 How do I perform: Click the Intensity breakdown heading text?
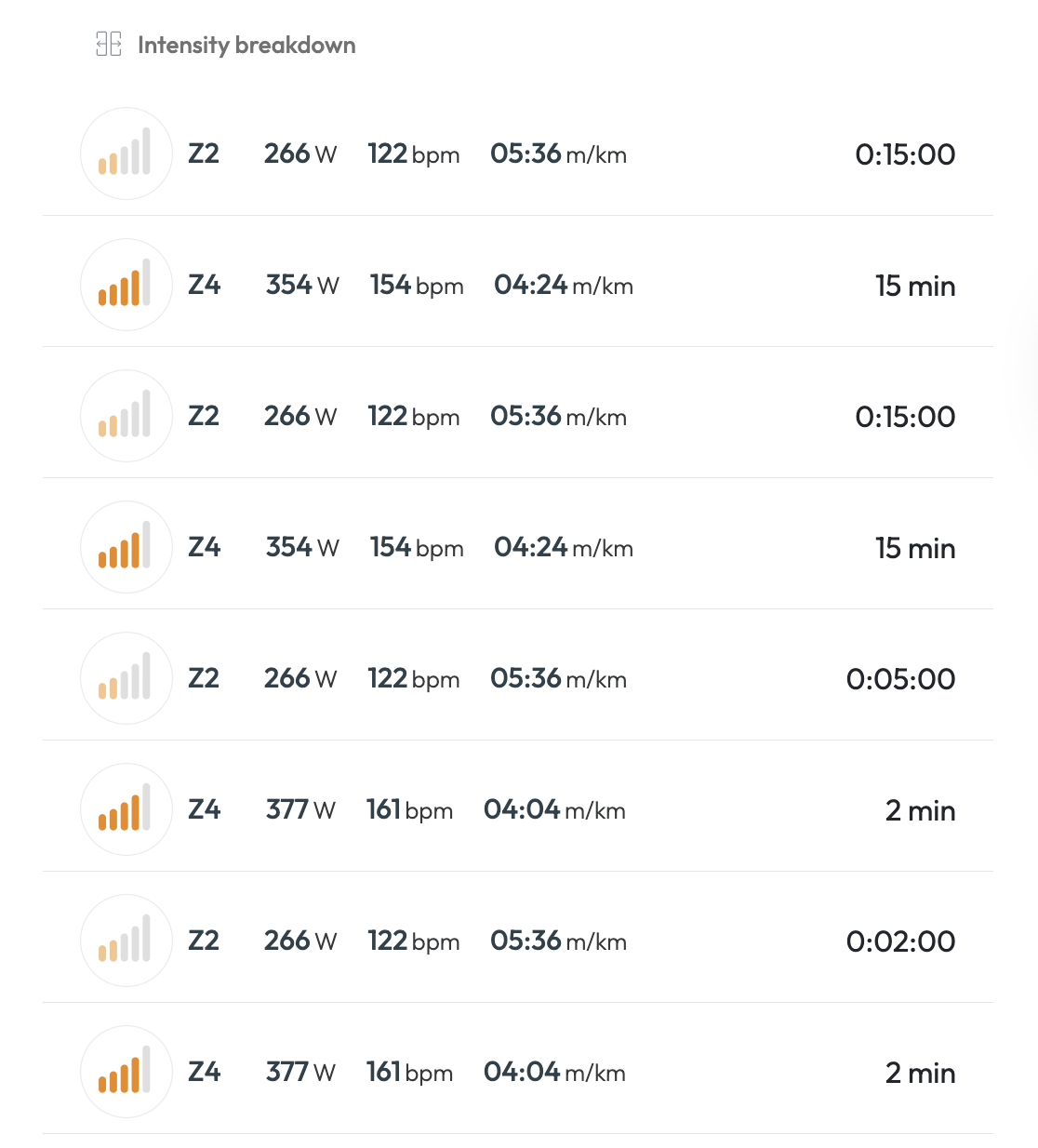click(x=246, y=45)
